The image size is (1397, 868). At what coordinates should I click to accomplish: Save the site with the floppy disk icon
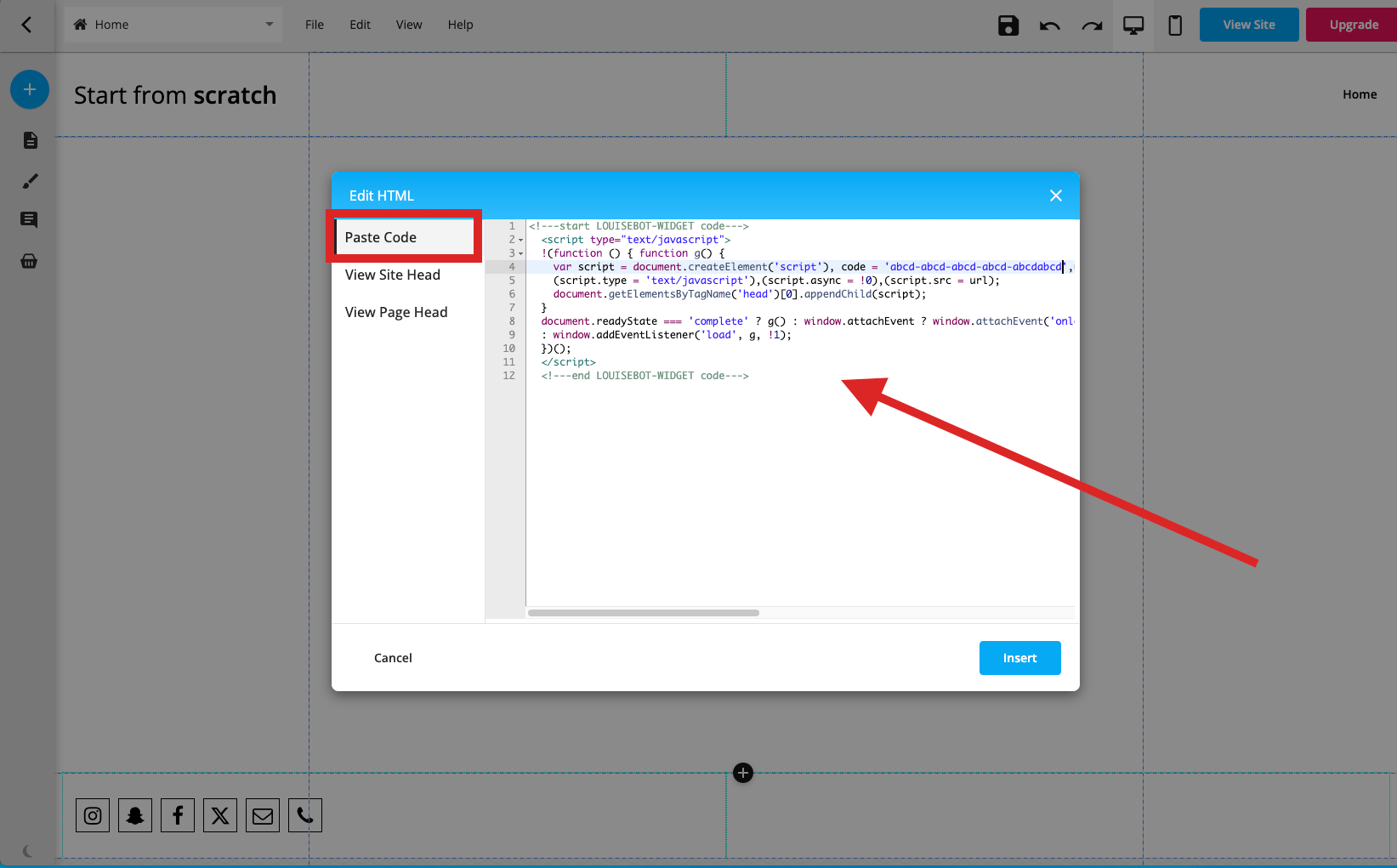coord(1008,26)
